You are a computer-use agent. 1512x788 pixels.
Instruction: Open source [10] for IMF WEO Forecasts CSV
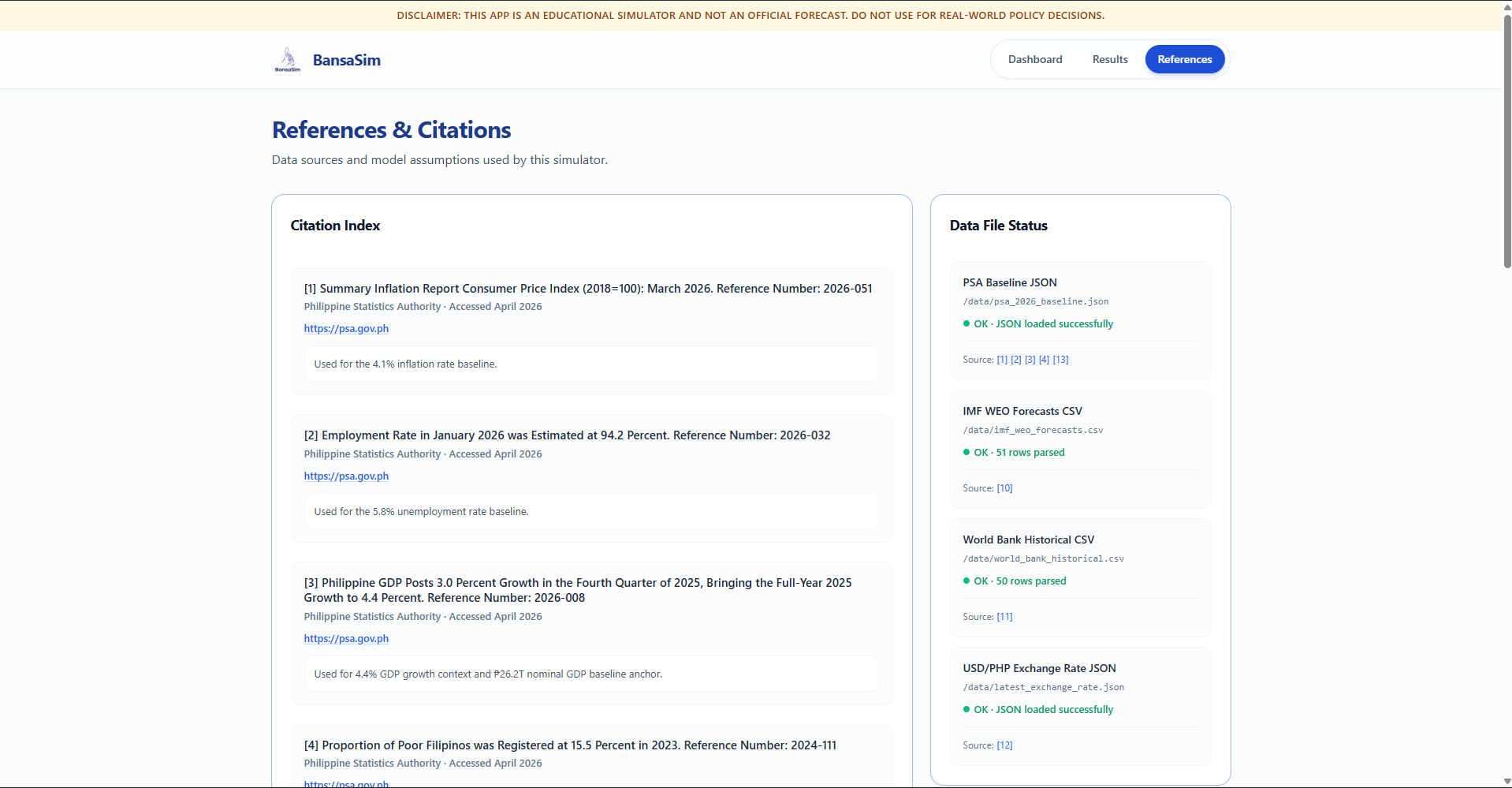click(x=1005, y=488)
